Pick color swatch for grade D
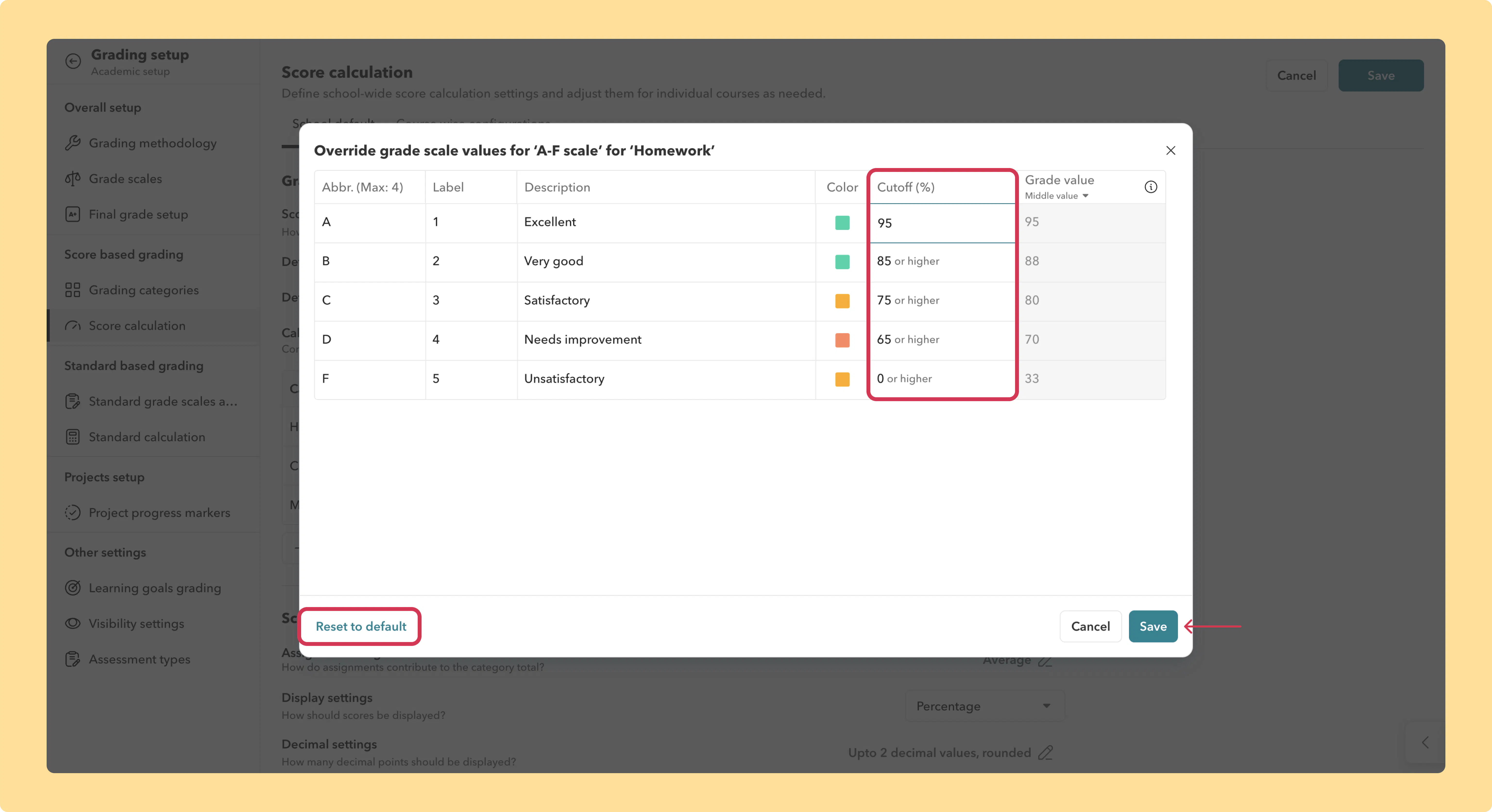This screenshot has height=812, width=1492. point(842,340)
